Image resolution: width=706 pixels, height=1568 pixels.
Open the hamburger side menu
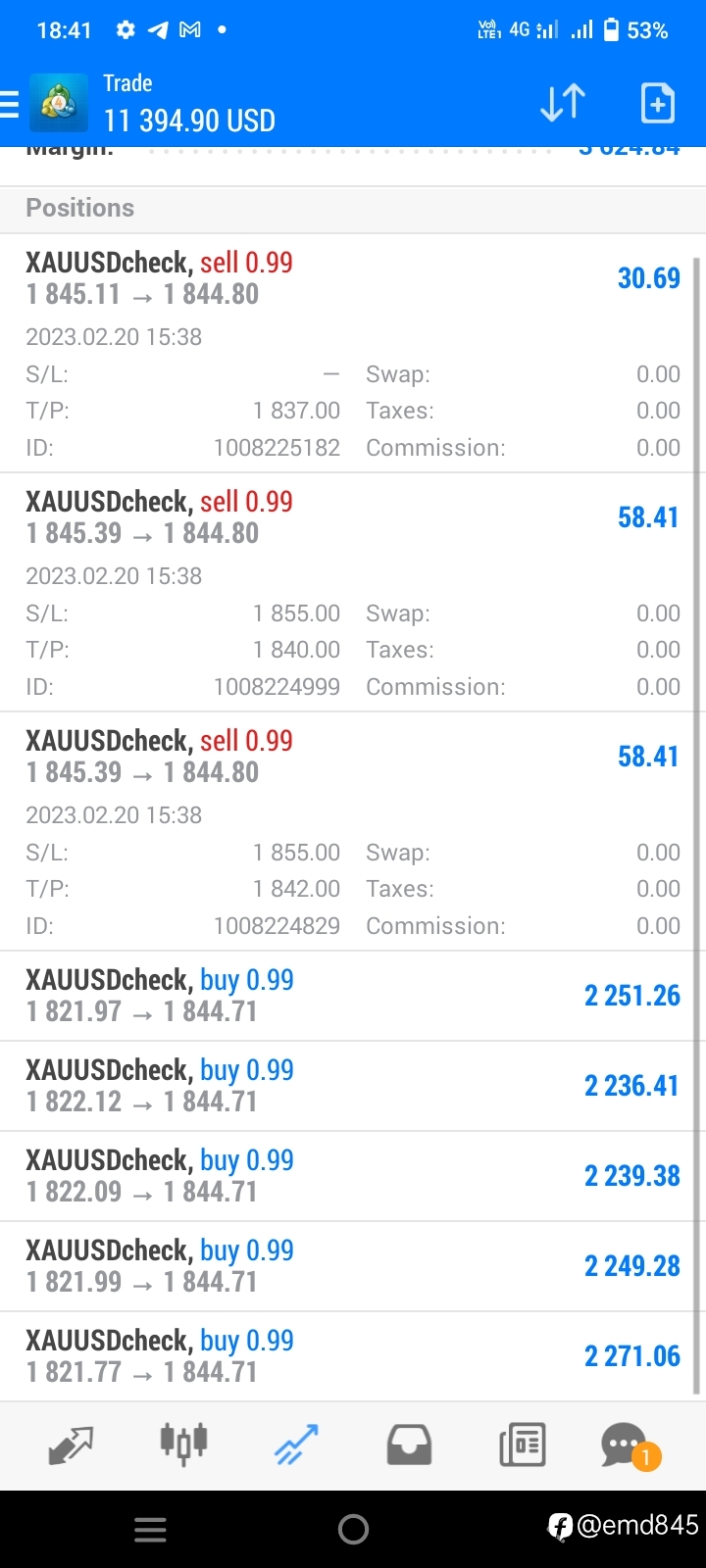point(9,104)
